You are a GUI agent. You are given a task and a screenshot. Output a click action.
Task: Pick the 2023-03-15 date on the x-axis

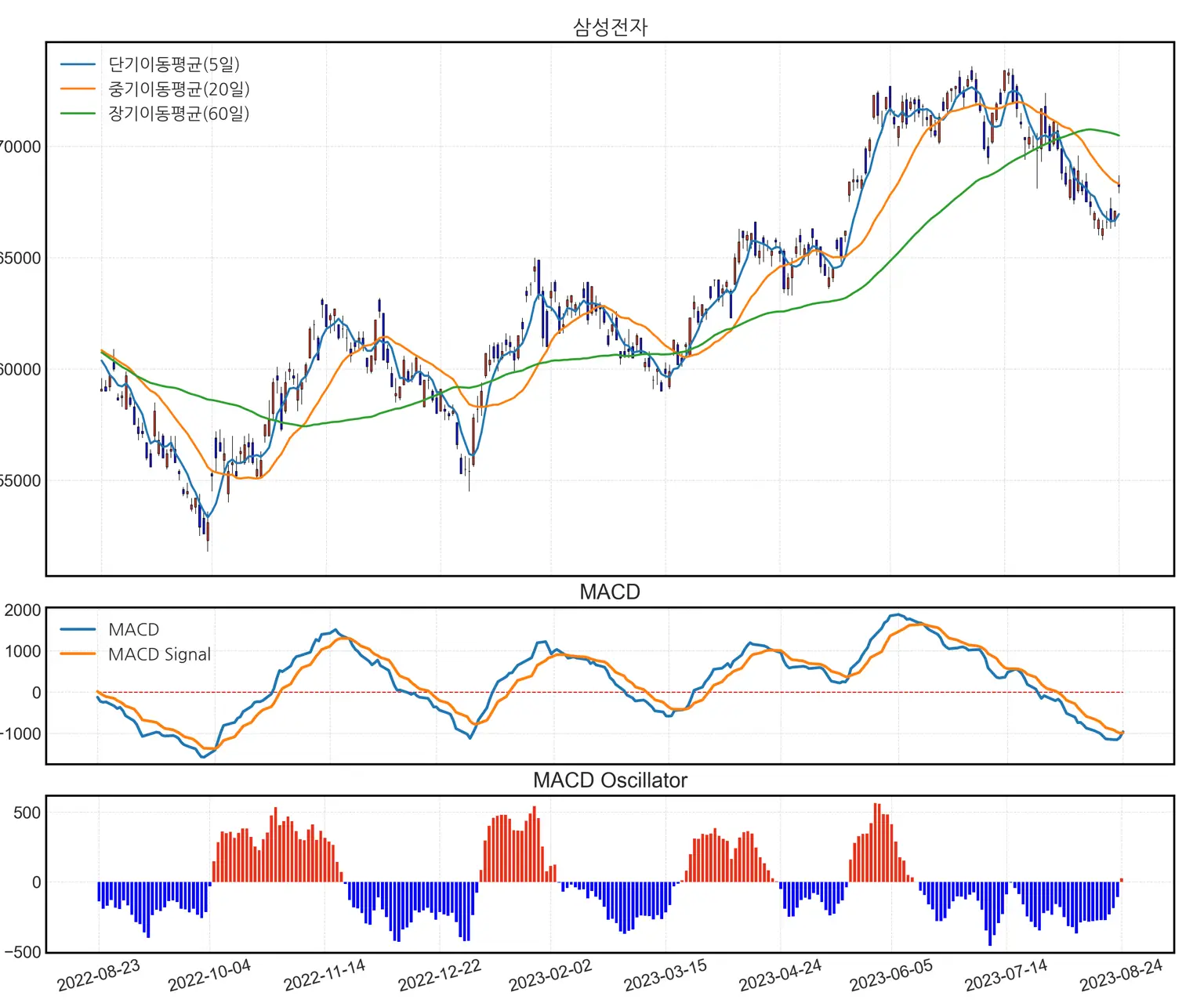[665, 976]
